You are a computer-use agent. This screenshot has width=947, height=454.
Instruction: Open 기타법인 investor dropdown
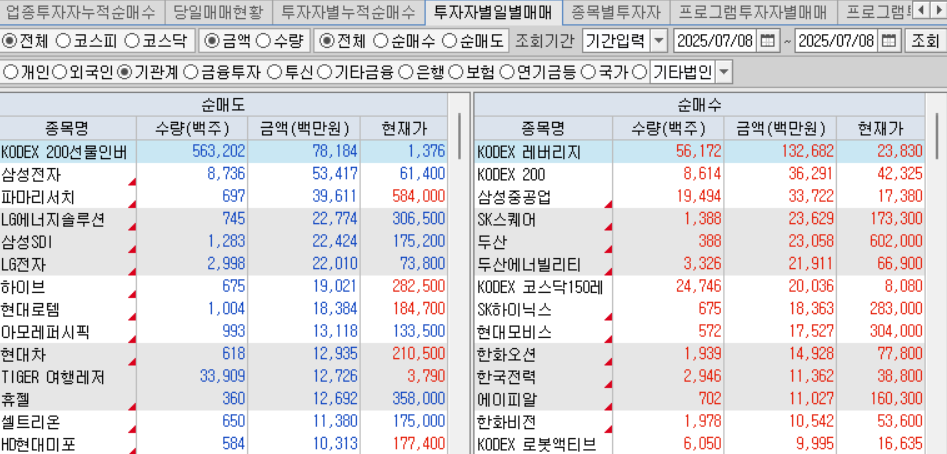(x=724, y=72)
